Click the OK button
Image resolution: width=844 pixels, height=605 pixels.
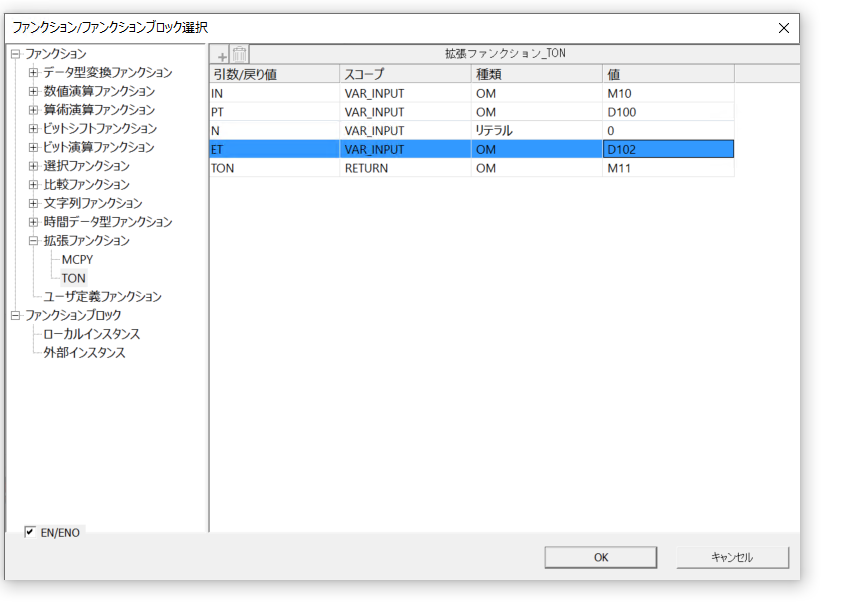600,557
